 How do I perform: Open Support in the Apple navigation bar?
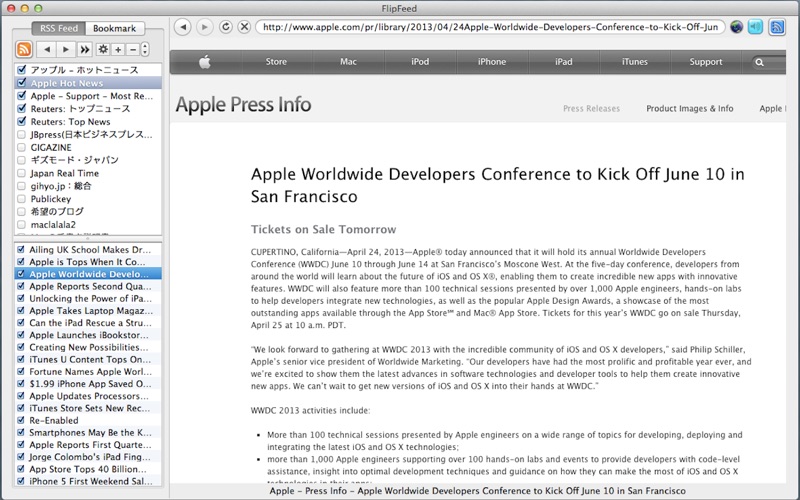tap(706, 62)
